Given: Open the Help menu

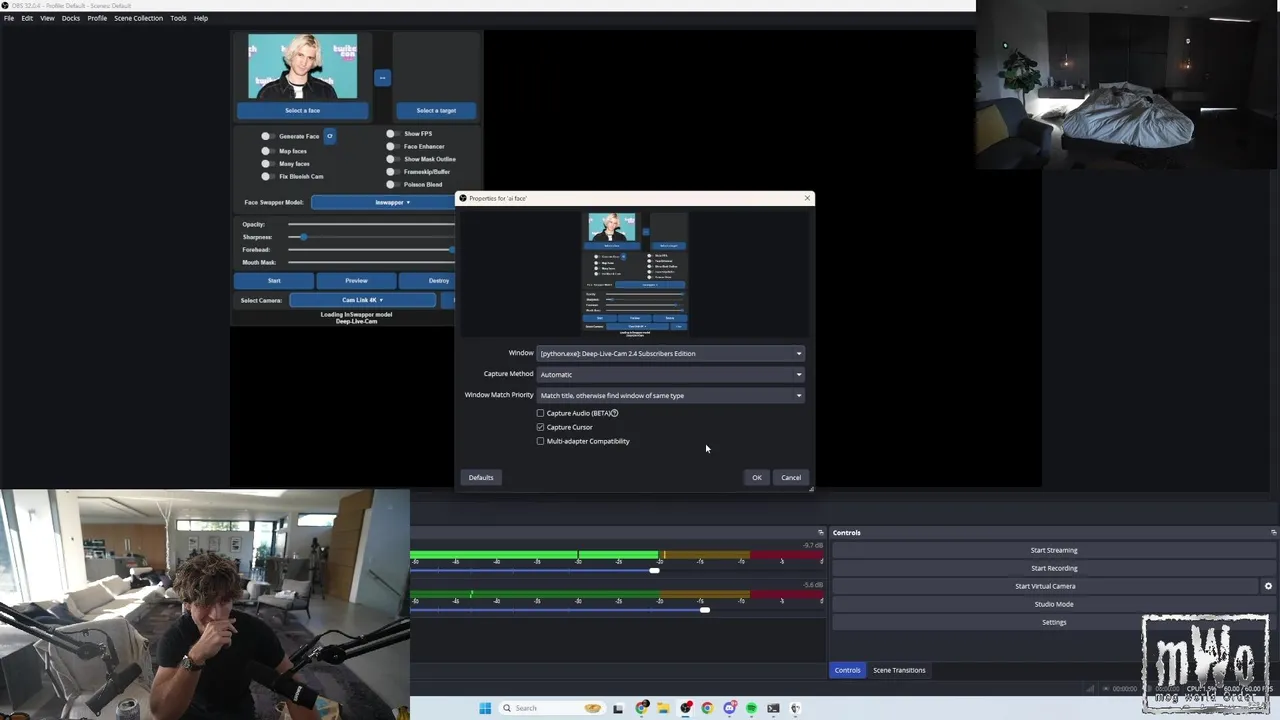Looking at the screenshot, I should 201,18.
